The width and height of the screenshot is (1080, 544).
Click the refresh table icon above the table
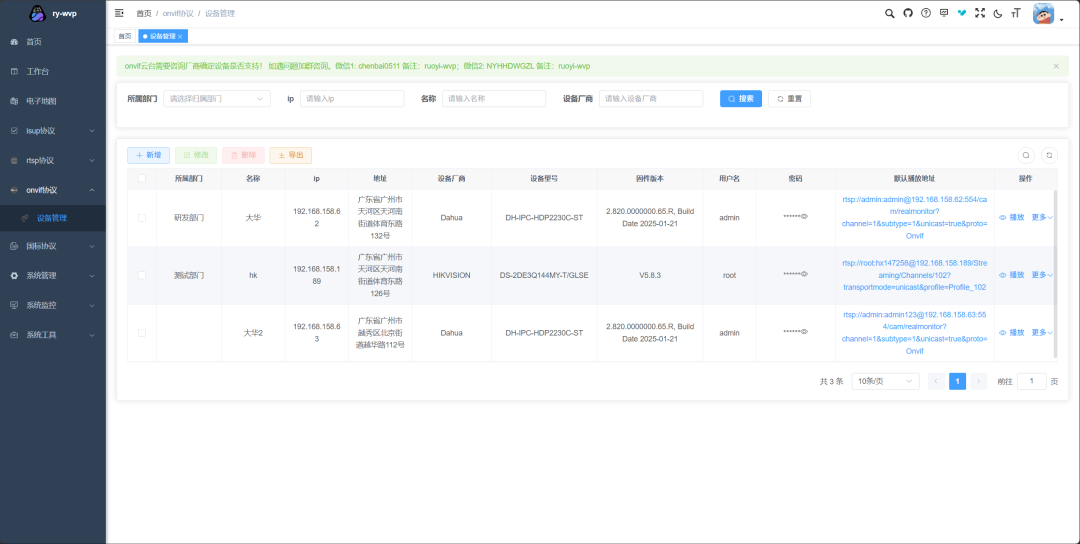[x=1048, y=155]
